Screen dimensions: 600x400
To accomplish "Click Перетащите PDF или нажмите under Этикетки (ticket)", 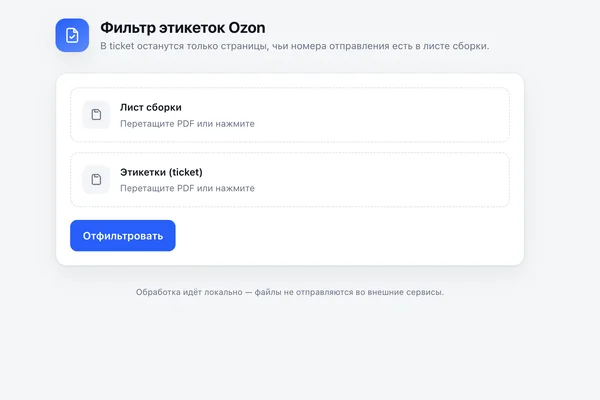I will pyautogui.click(x=188, y=188).
